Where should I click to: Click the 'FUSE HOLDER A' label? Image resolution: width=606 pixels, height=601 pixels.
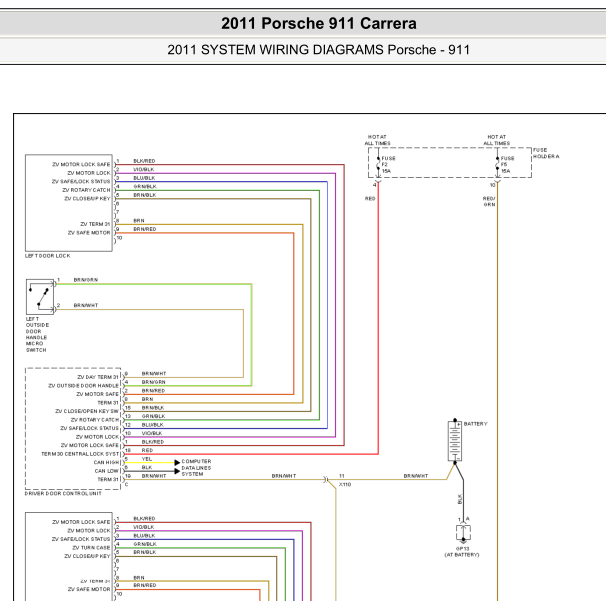point(546,153)
